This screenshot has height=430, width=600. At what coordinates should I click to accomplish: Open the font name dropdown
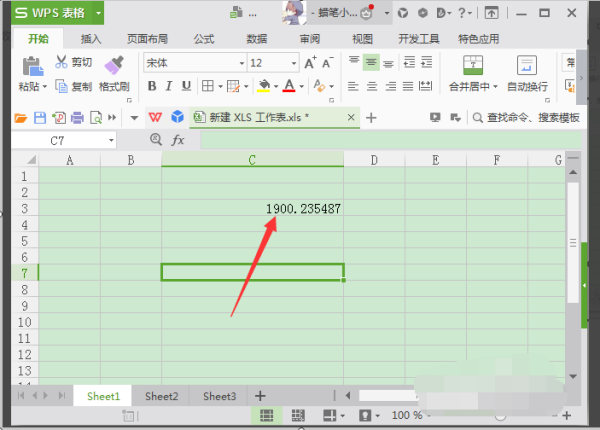click(x=242, y=64)
